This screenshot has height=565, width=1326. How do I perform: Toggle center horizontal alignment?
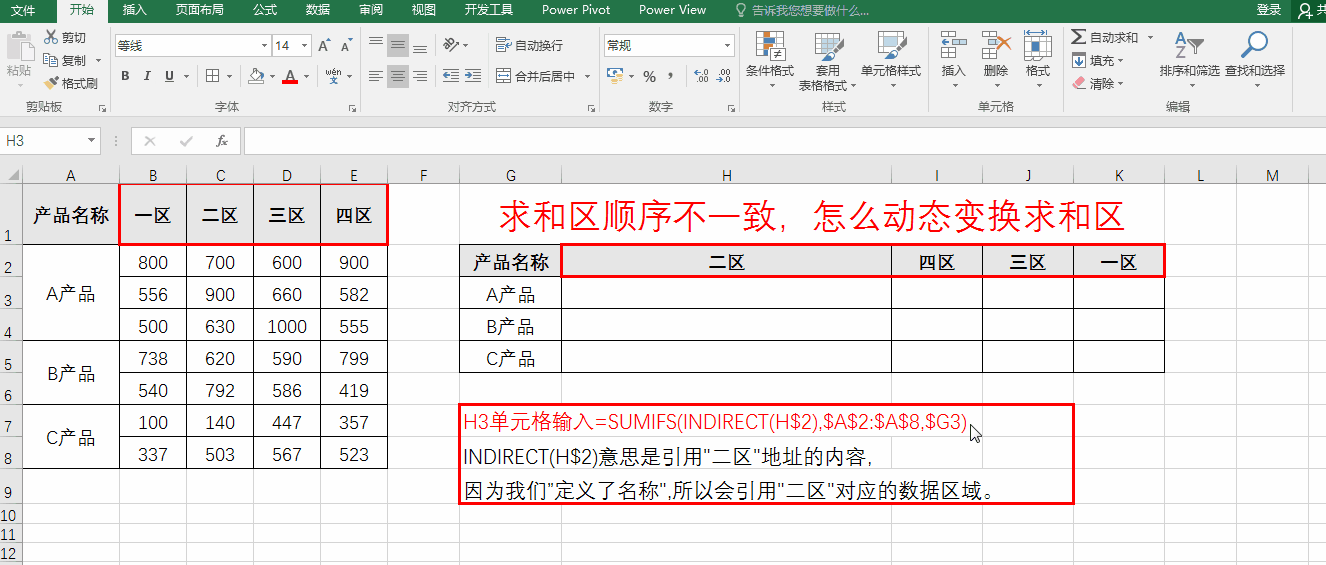pyautogui.click(x=398, y=76)
